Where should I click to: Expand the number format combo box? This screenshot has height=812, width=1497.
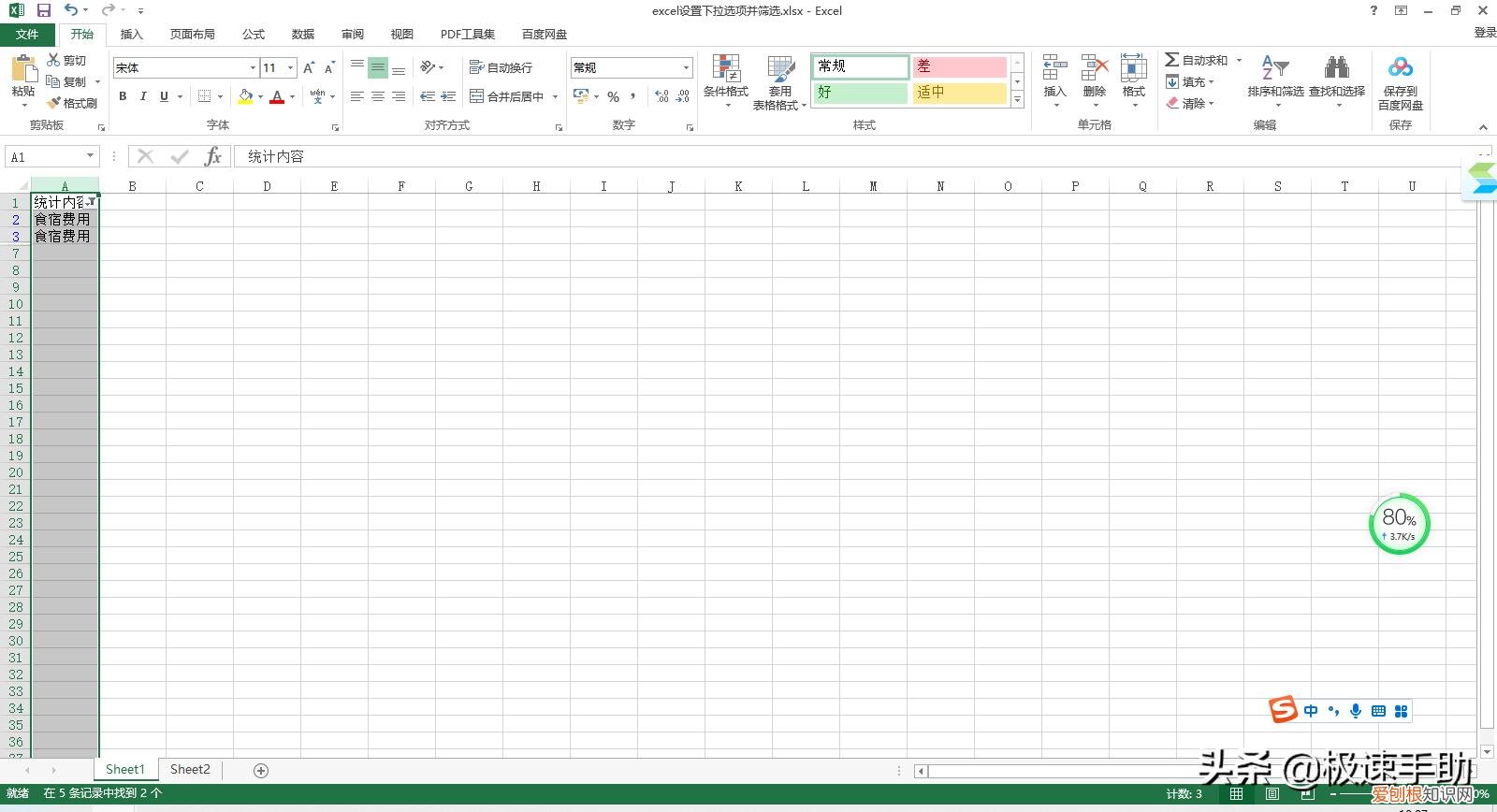[x=686, y=67]
